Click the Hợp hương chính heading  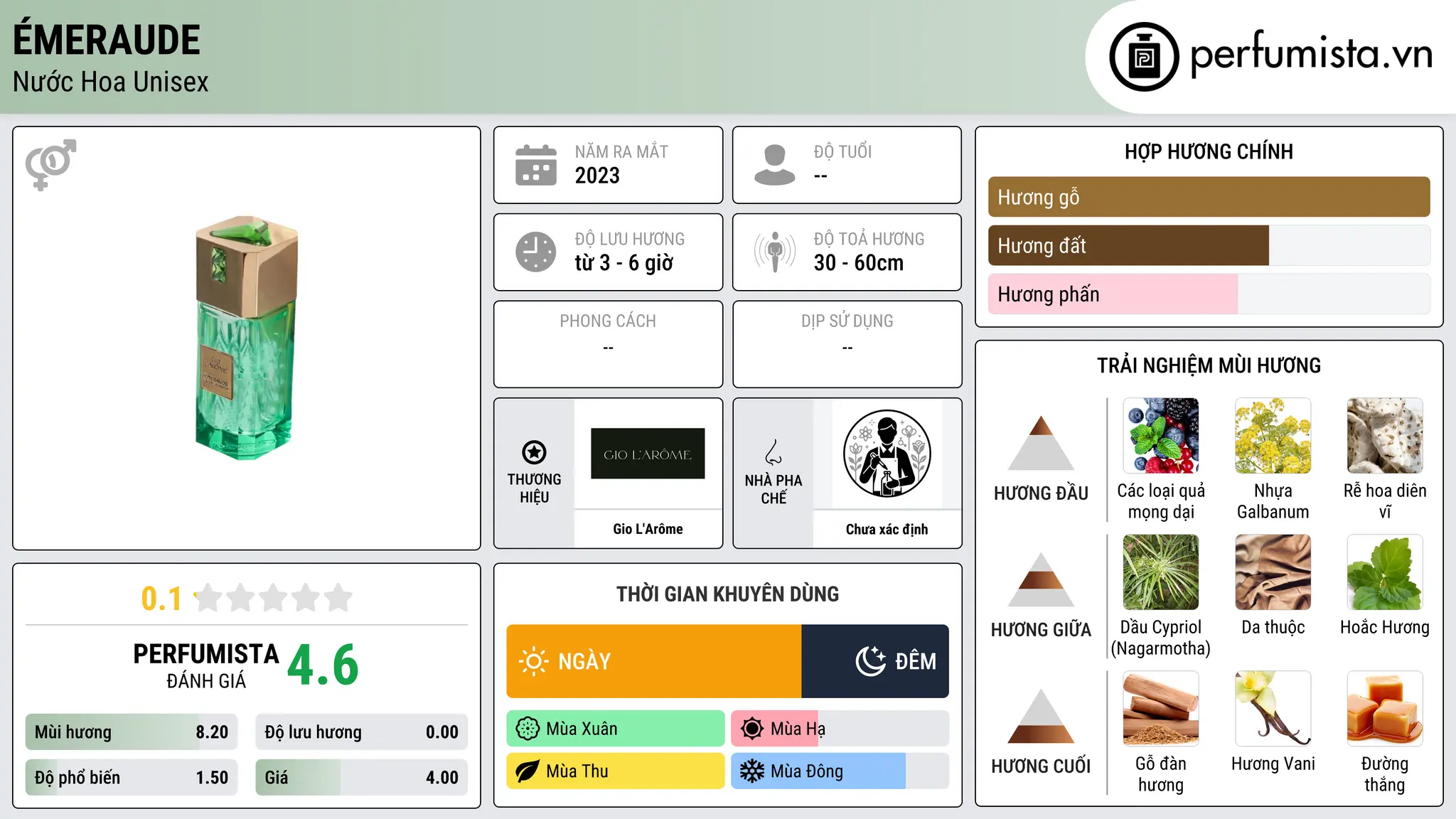(1209, 151)
